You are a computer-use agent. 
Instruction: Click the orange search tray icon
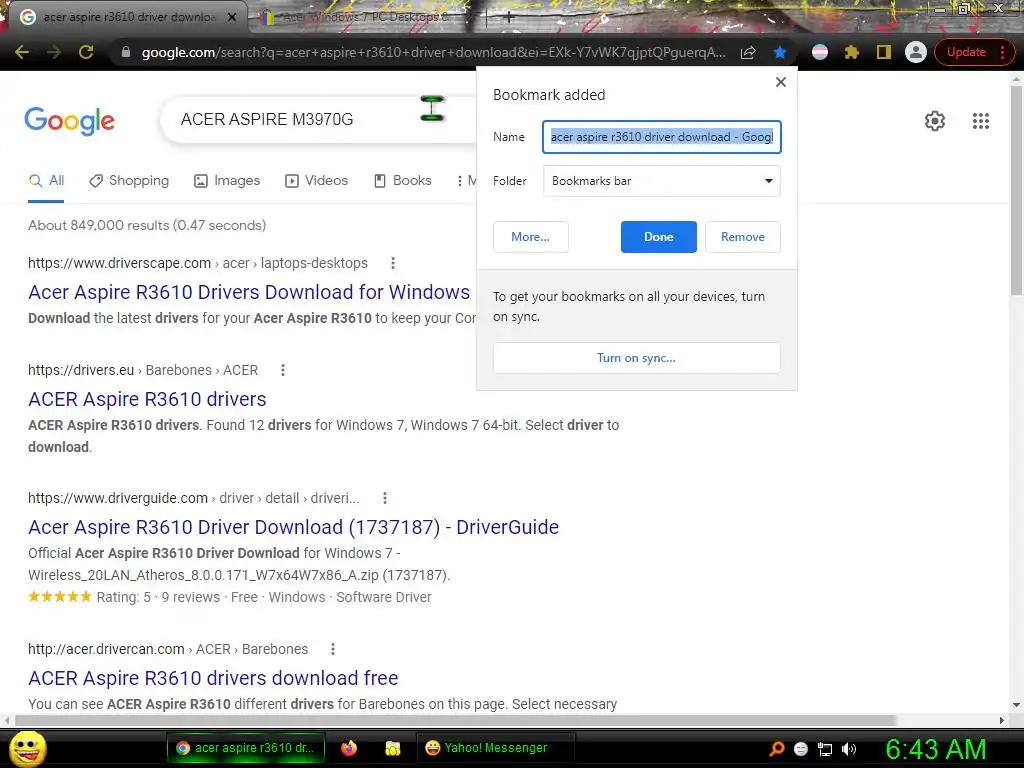(776, 749)
